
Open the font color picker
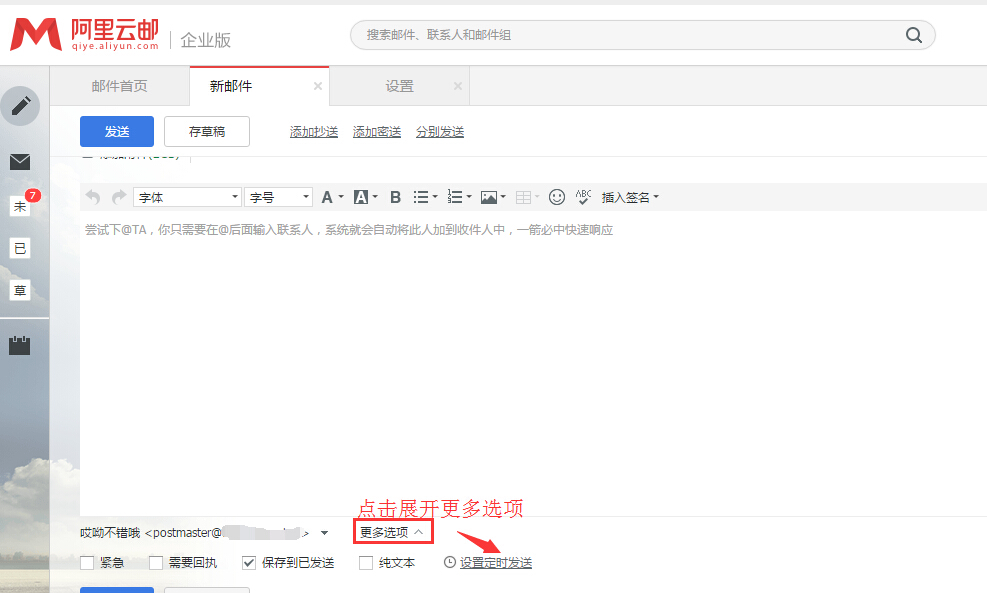coord(328,197)
